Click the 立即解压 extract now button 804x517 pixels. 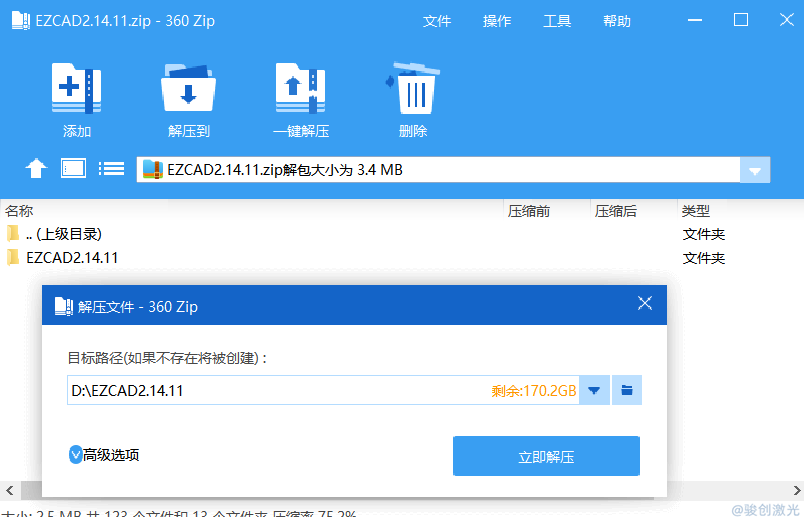pos(546,456)
